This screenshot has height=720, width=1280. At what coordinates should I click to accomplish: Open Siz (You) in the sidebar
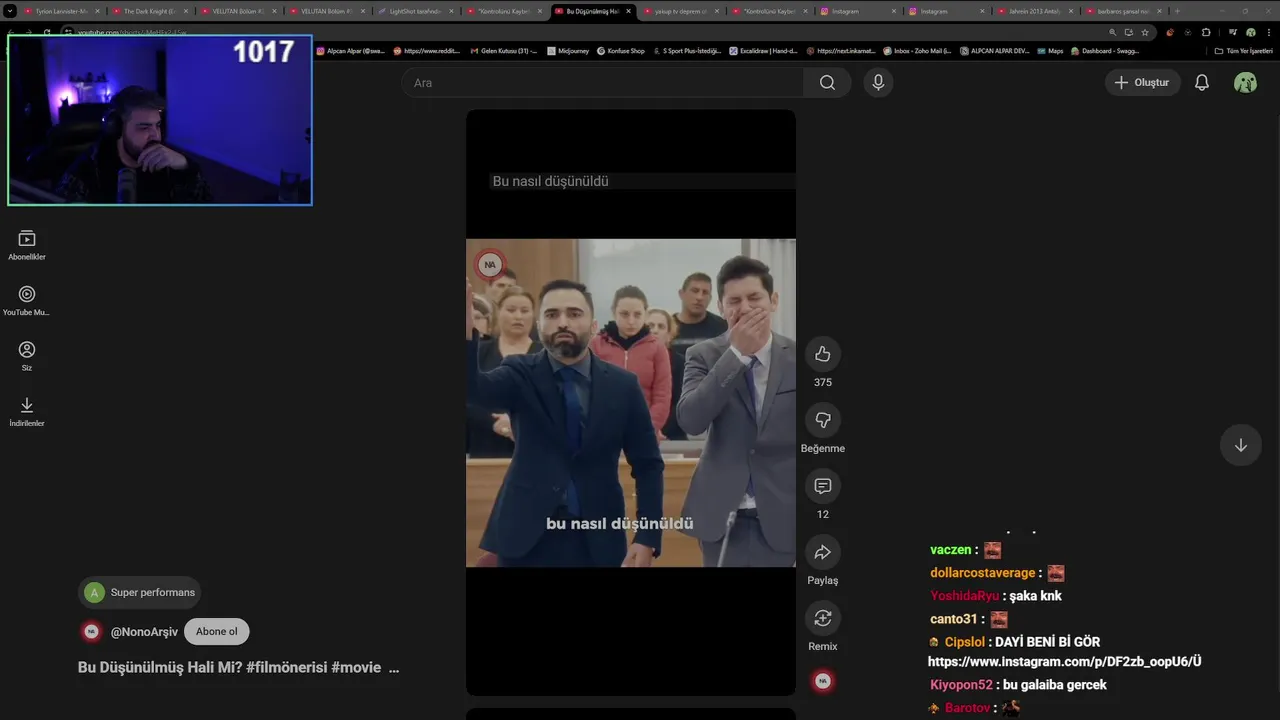[x=27, y=356]
